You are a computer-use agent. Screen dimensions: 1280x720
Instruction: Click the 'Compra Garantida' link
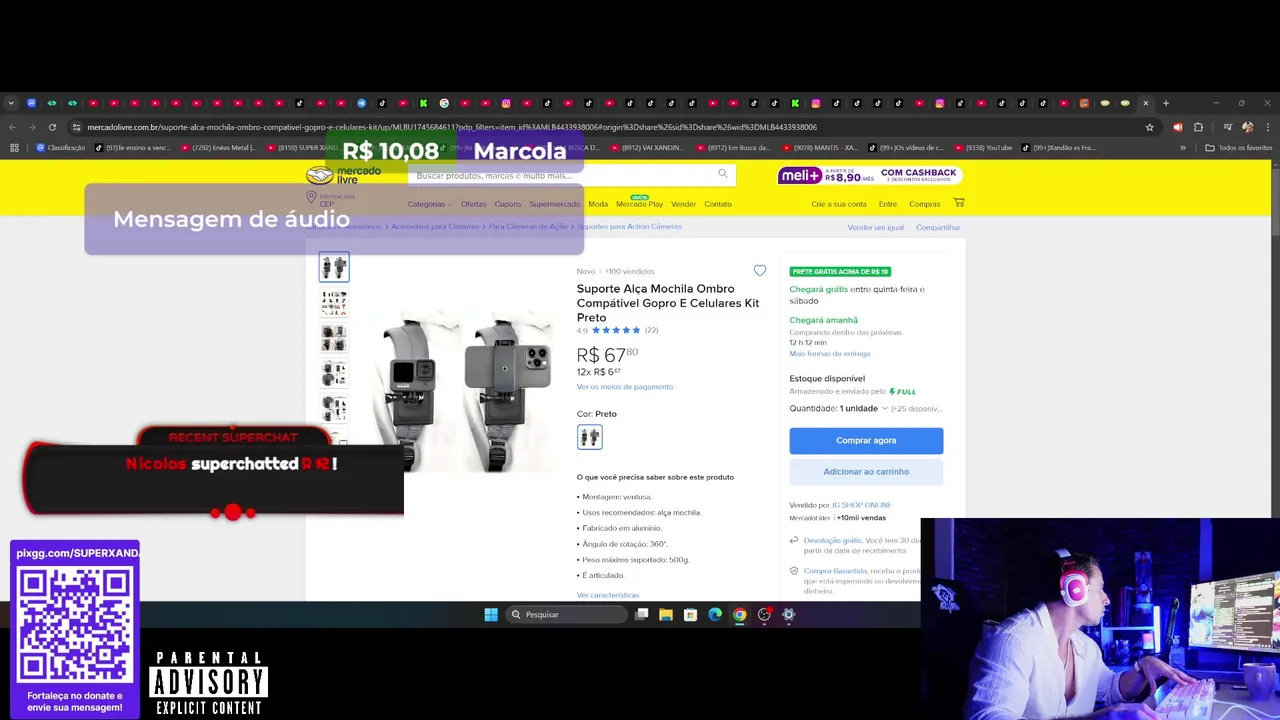pyautogui.click(x=835, y=570)
